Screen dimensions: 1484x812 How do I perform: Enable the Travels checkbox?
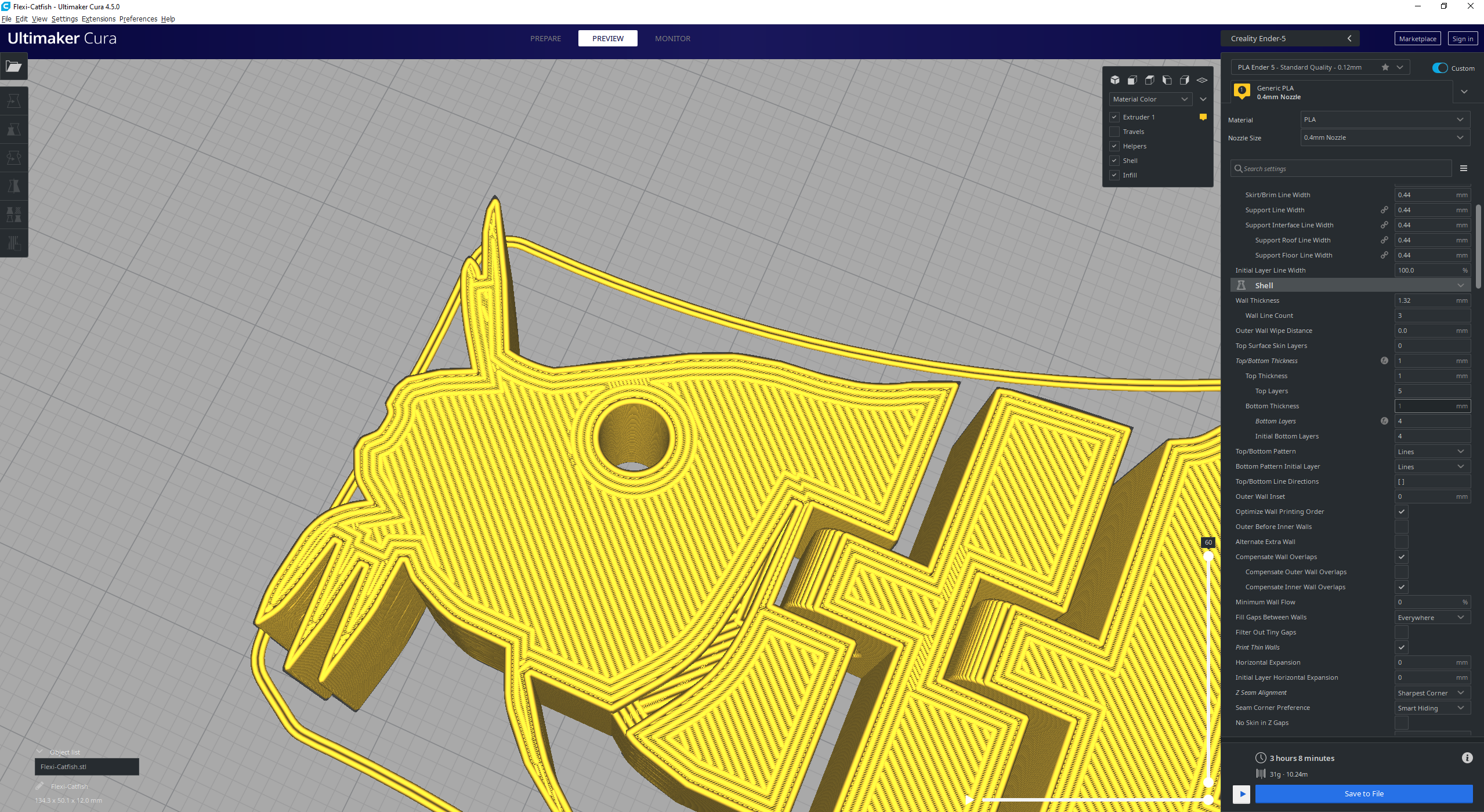pos(1114,132)
